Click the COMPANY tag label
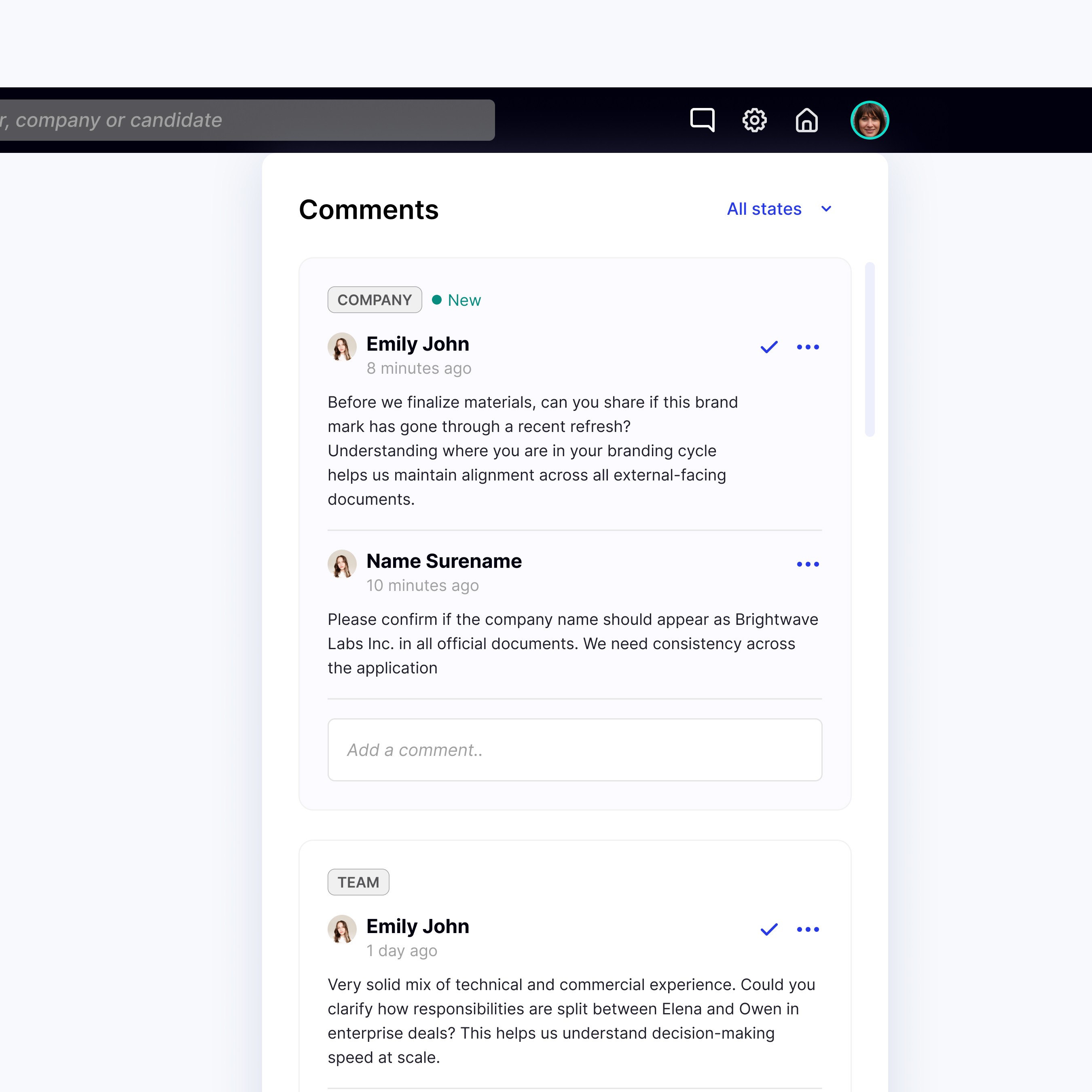The width and height of the screenshot is (1092, 1092). 374,300
